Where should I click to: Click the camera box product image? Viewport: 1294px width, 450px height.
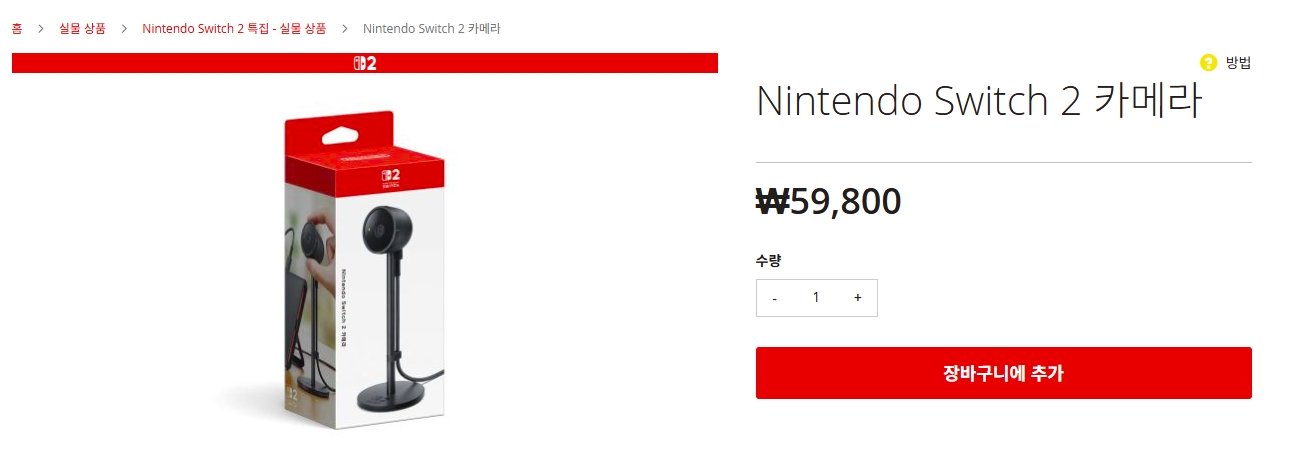pyautogui.click(x=364, y=270)
